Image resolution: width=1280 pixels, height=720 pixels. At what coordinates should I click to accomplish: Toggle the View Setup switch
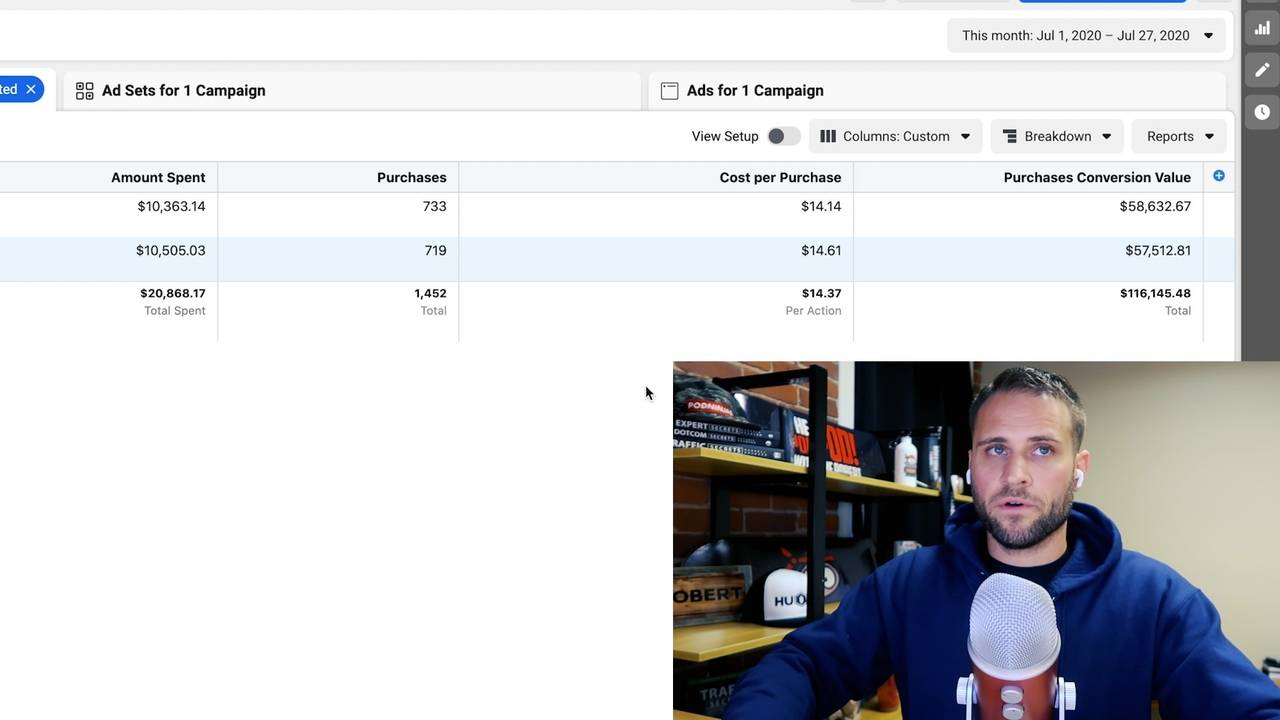tap(784, 136)
